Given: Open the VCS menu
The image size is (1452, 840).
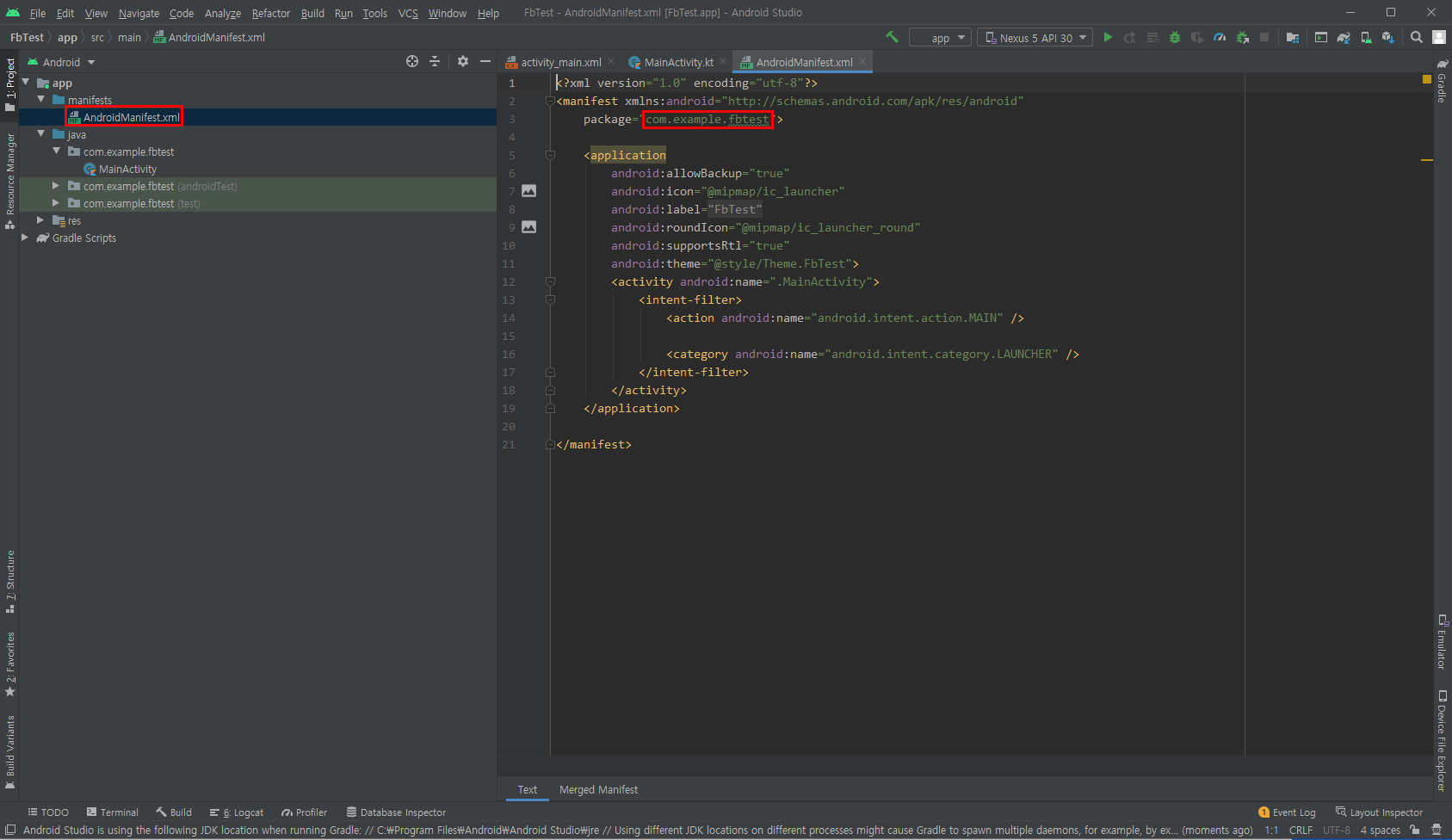Looking at the screenshot, I should 408,13.
